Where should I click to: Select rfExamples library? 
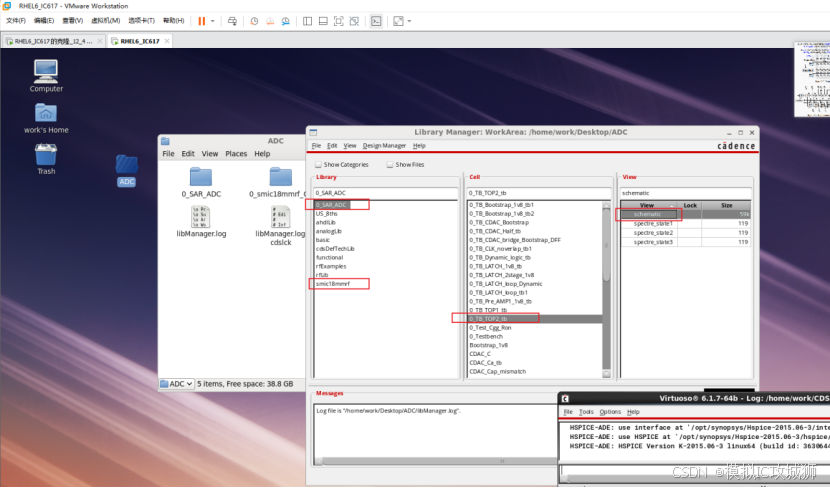click(x=331, y=266)
